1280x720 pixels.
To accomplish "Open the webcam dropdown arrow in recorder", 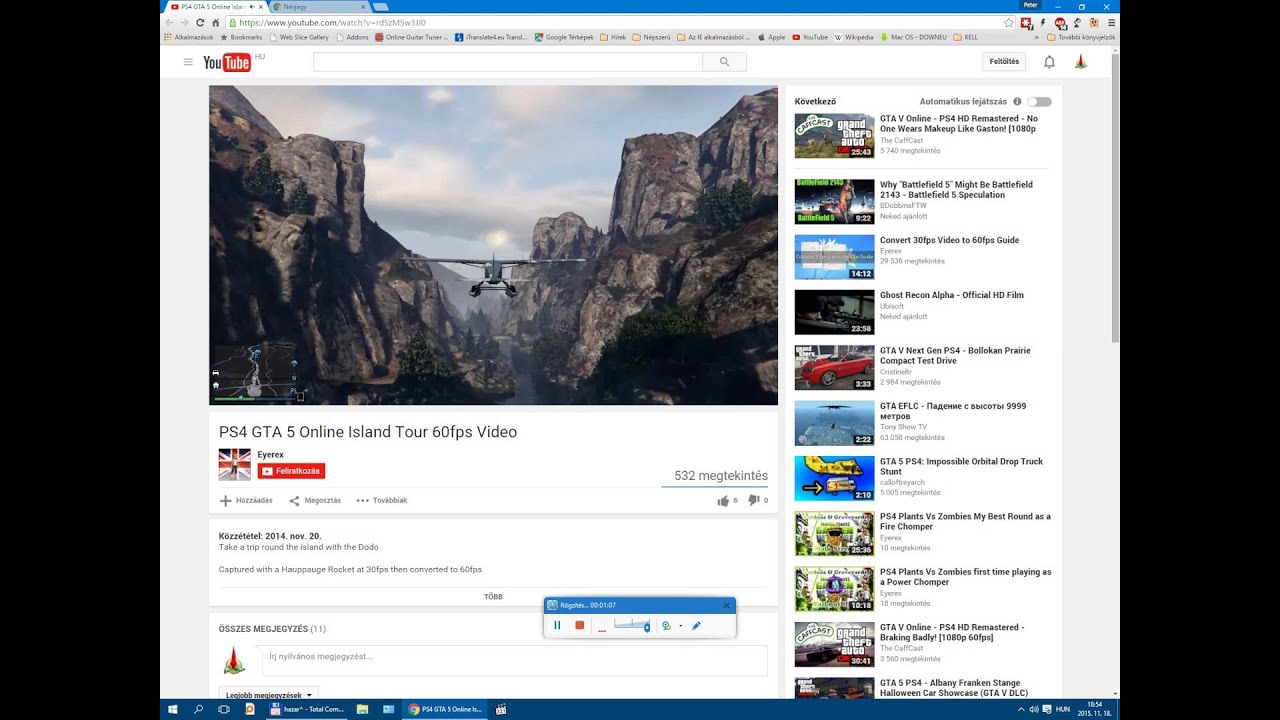I will pos(681,626).
